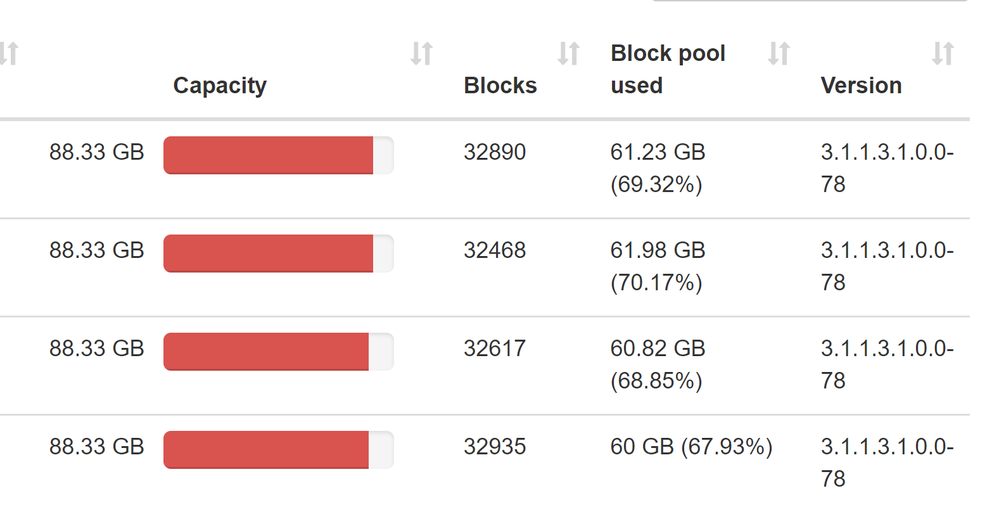Click the sort arrows beside Blocks header
The image size is (999, 514).
click(x=568, y=54)
